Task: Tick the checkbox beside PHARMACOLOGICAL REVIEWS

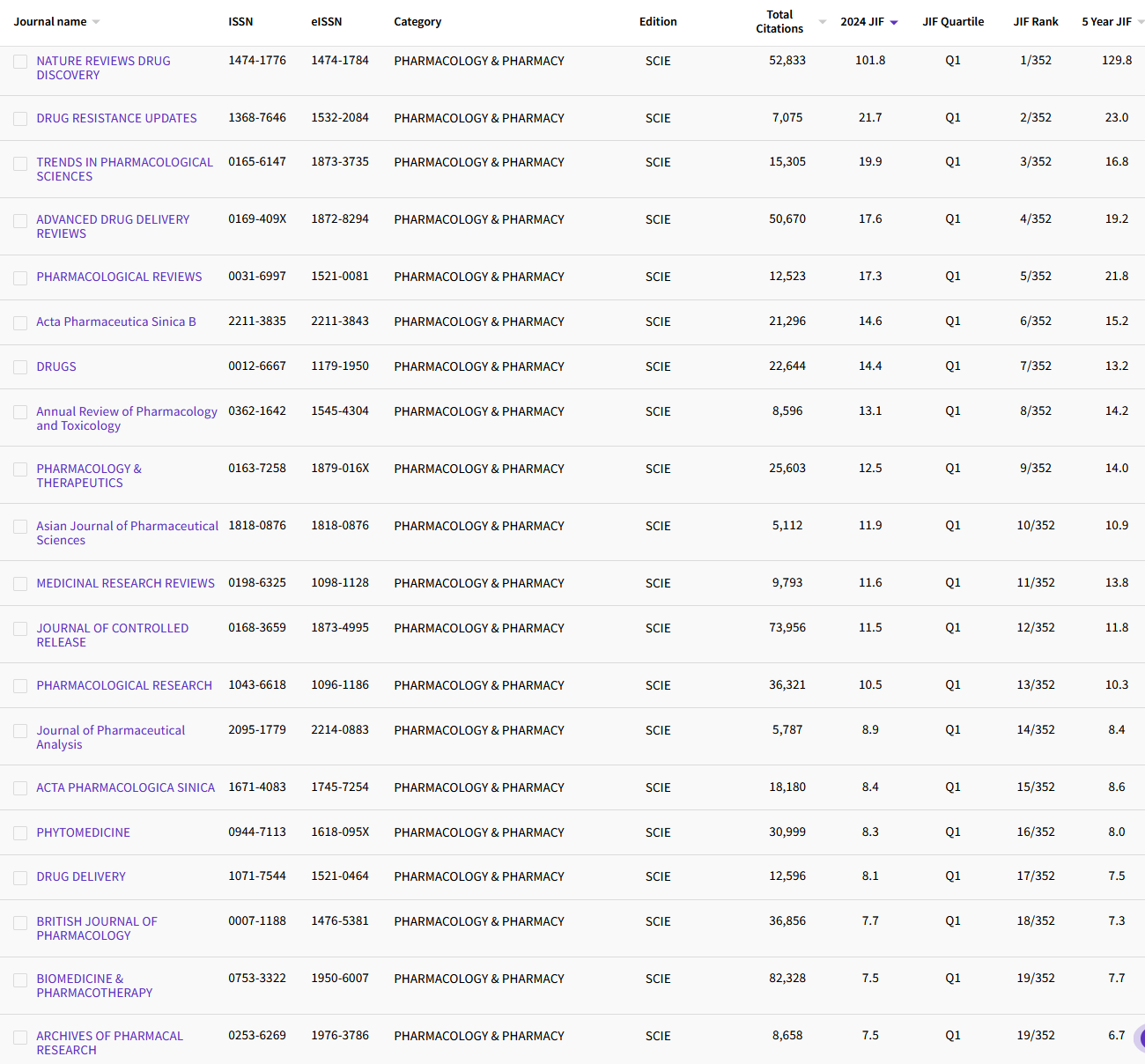Action: click(x=20, y=277)
